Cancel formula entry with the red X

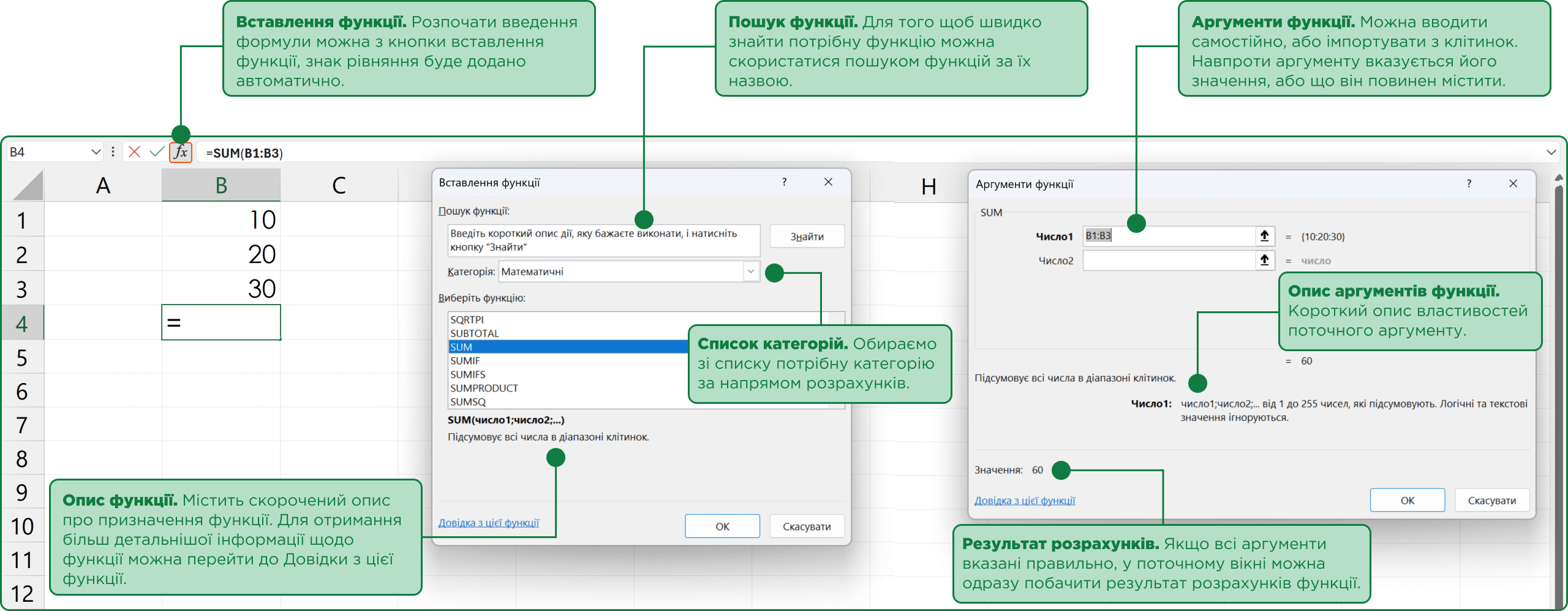point(135,152)
